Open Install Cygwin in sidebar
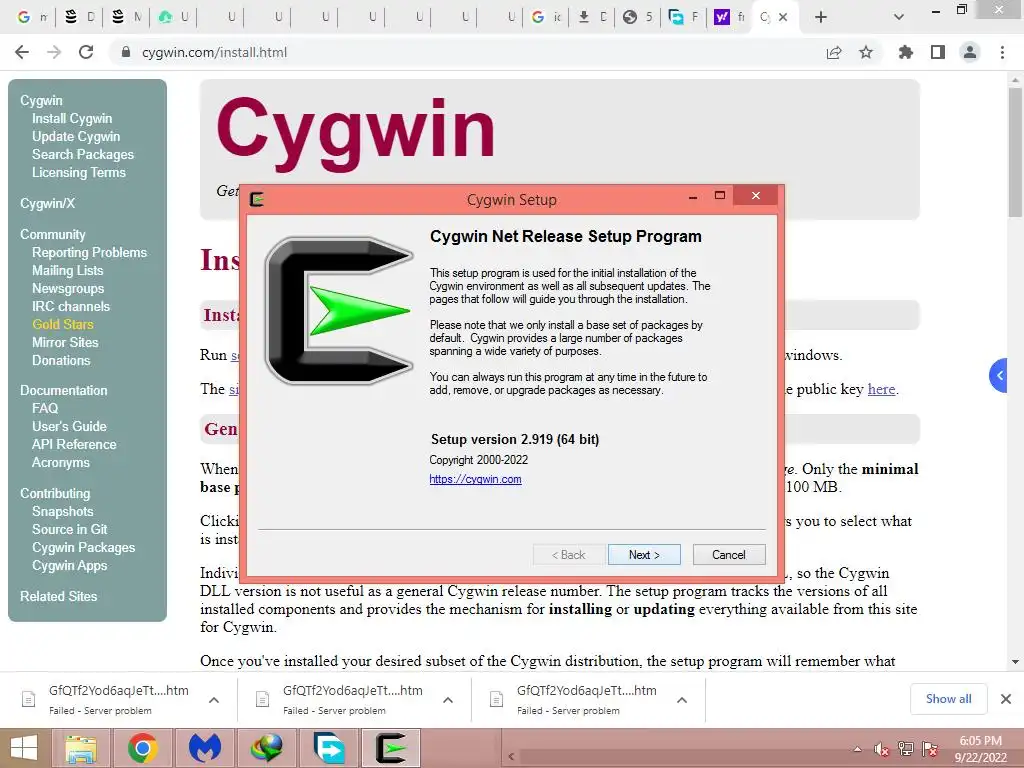The image size is (1024, 768). coord(72,118)
